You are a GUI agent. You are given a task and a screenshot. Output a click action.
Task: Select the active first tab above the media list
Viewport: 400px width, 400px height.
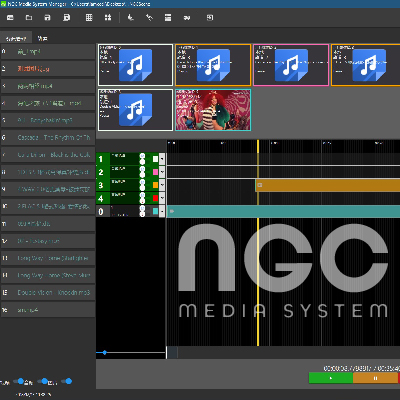16,38
